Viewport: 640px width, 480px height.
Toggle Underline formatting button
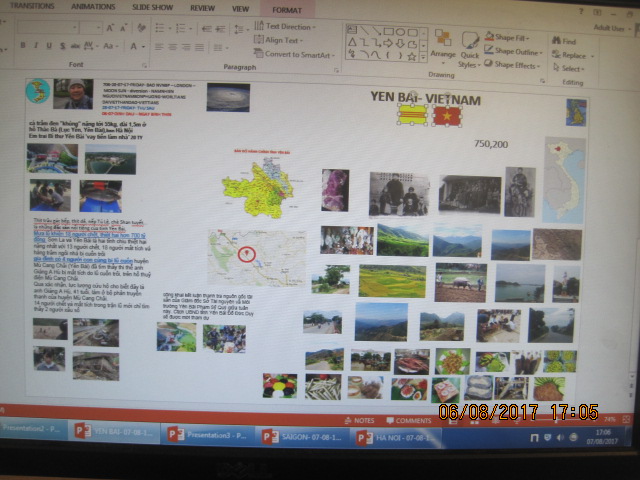pos(49,46)
